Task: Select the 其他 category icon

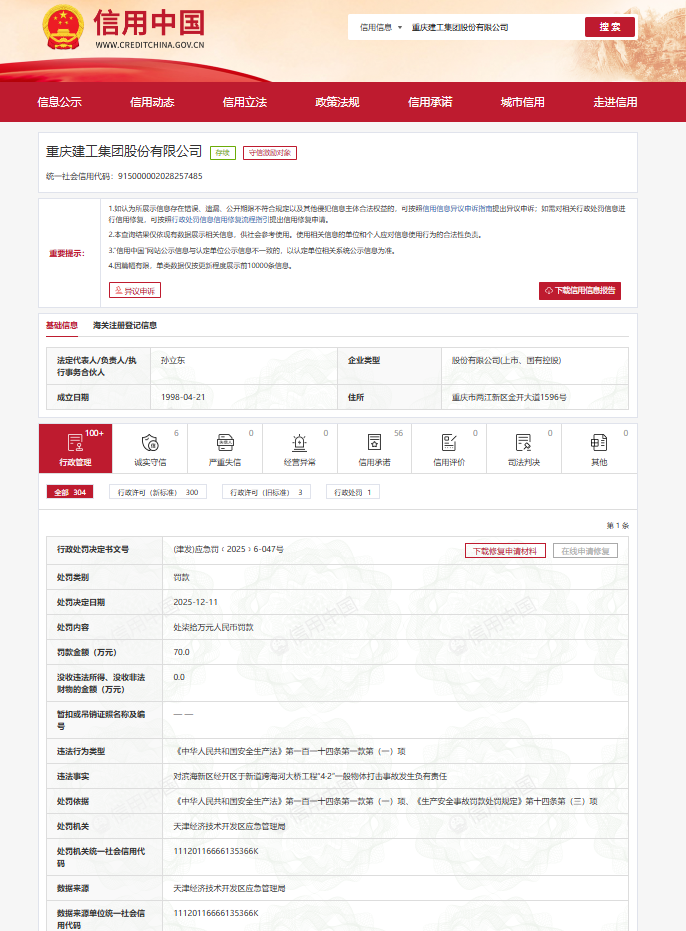Action: [598, 443]
